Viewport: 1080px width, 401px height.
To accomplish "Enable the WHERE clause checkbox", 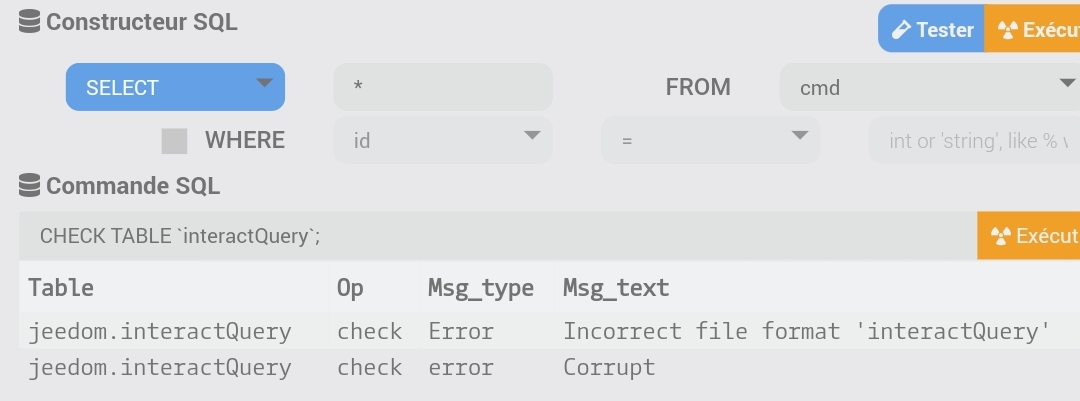I will [x=174, y=141].
